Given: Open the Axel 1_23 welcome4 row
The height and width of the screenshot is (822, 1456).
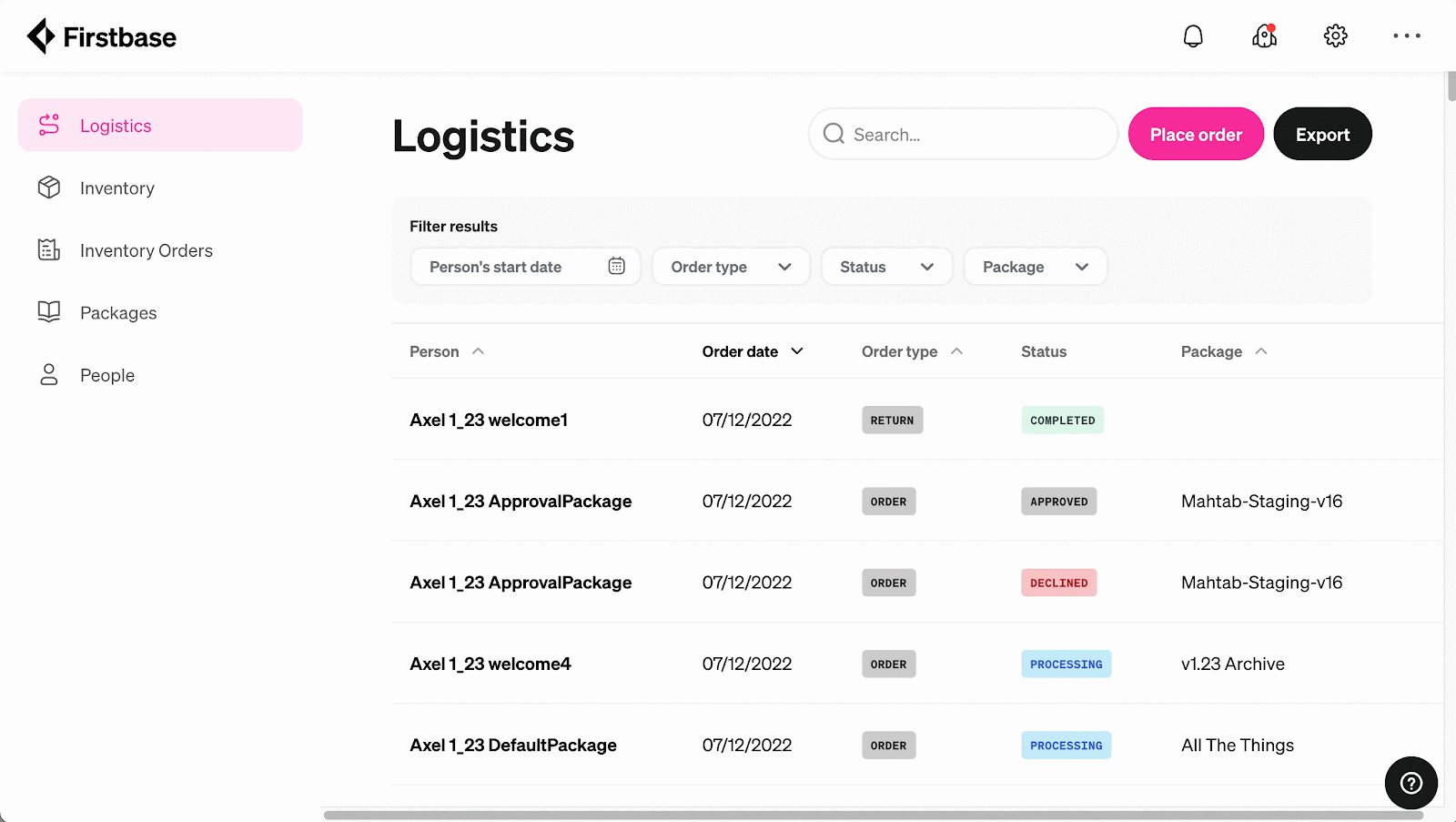Looking at the screenshot, I should click(x=917, y=664).
